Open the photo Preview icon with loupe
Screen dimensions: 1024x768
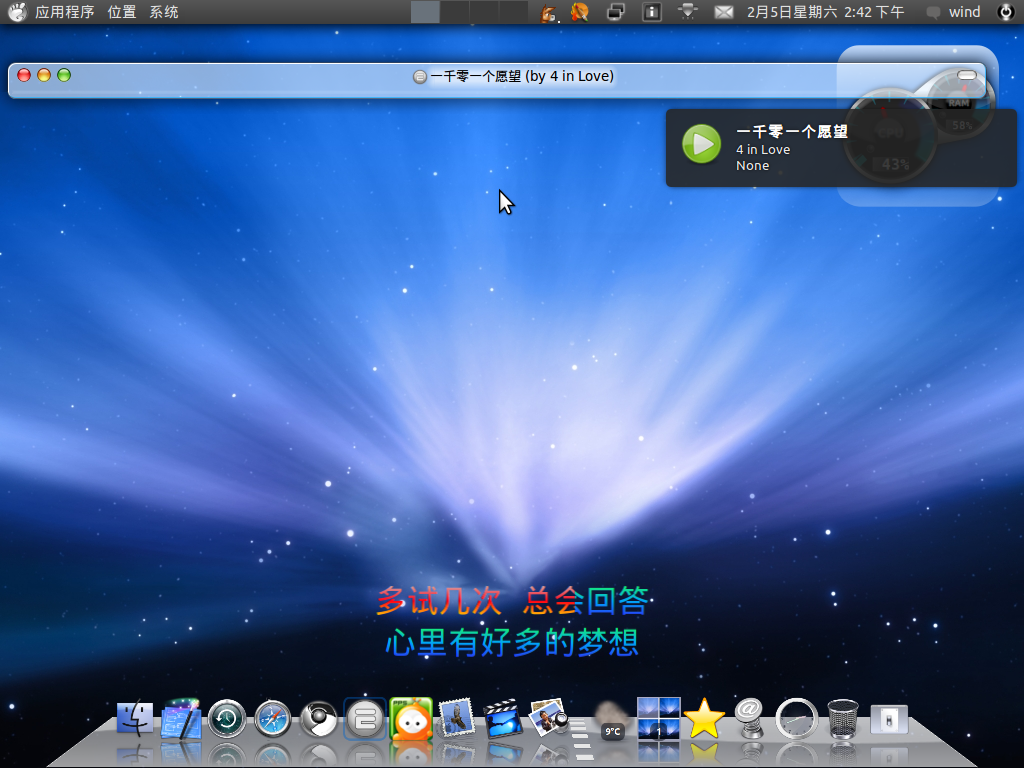point(549,718)
